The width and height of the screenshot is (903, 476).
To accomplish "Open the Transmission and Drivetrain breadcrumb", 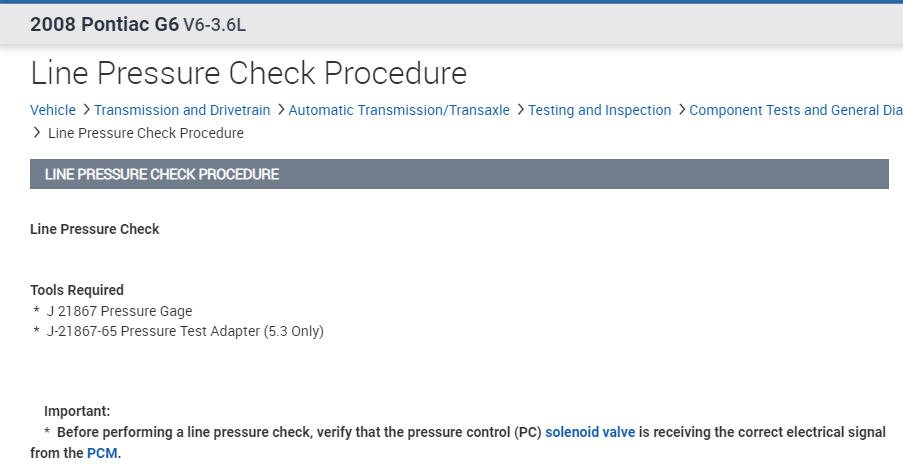I will pos(182,110).
